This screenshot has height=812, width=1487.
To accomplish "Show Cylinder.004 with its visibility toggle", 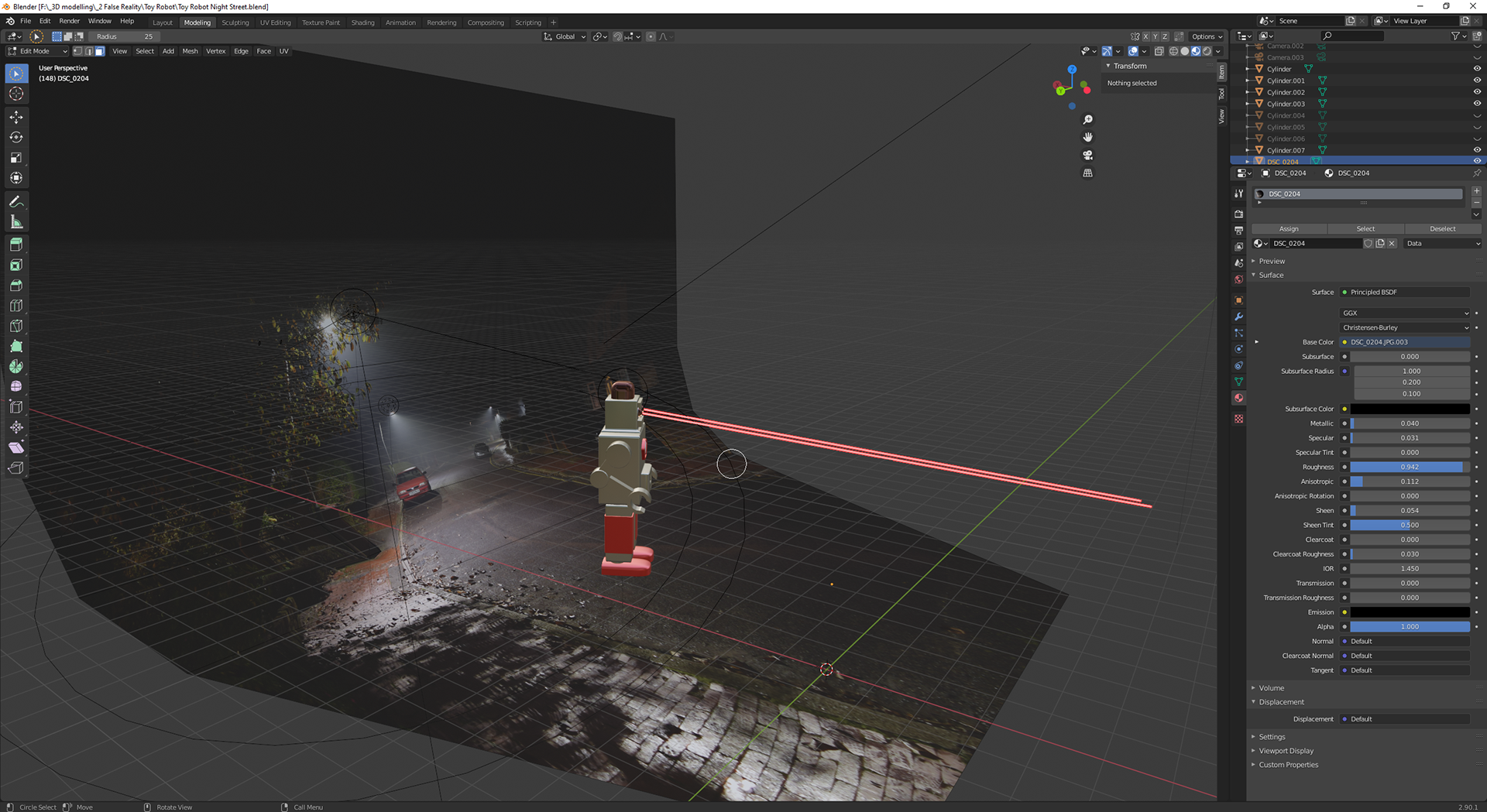I will coord(1476,115).
